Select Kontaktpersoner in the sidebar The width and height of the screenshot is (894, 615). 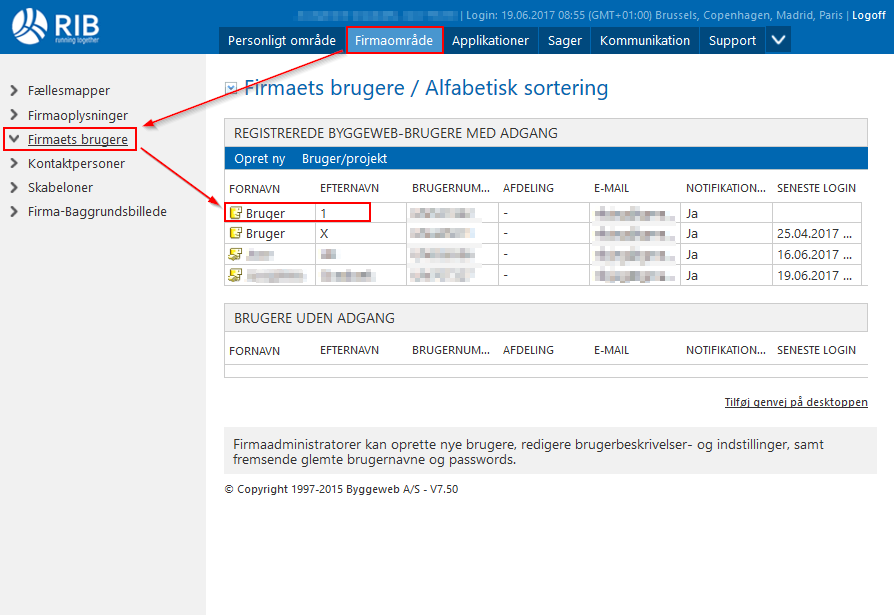(x=76, y=164)
